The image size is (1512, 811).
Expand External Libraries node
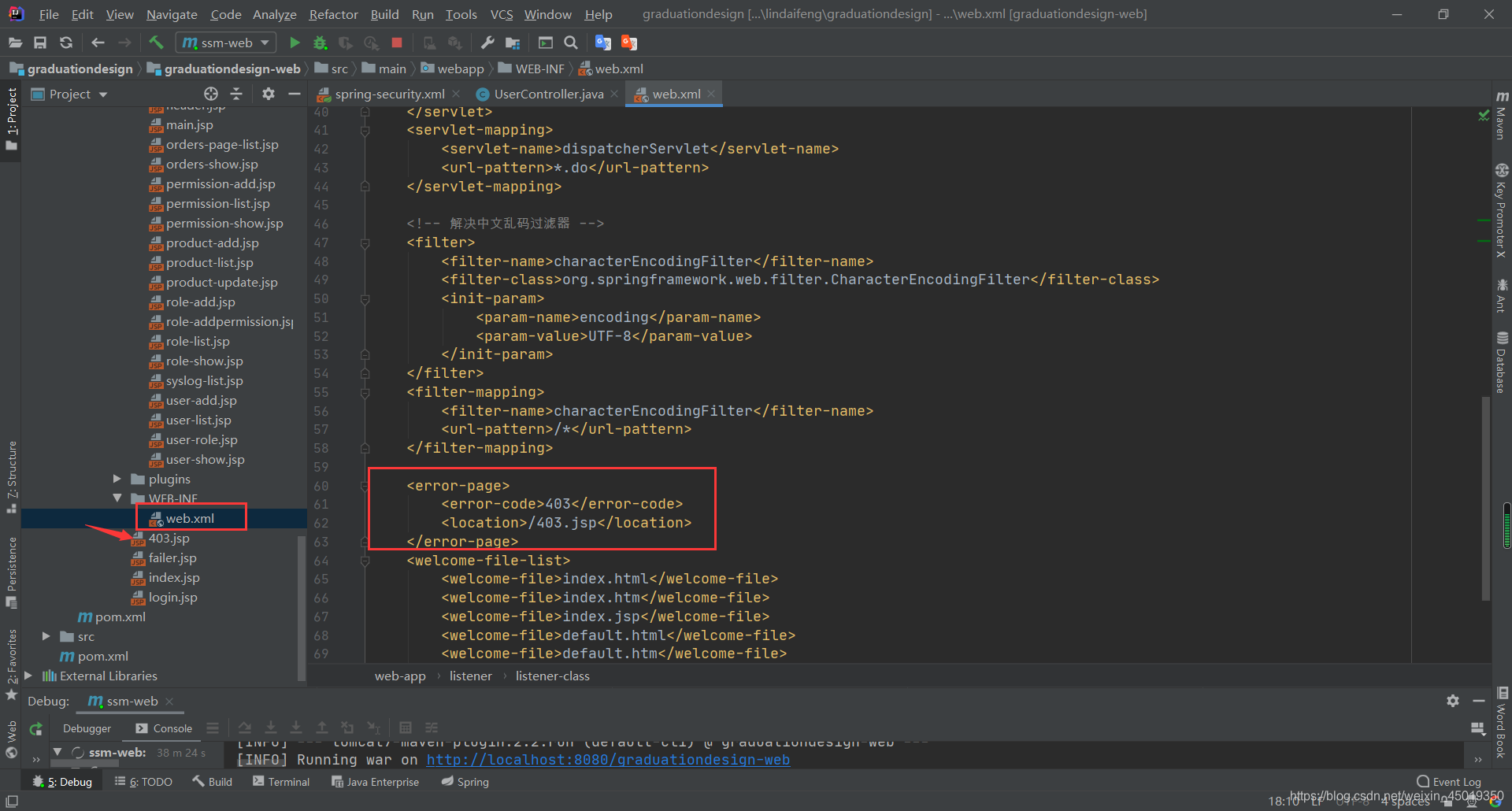(28, 676)
